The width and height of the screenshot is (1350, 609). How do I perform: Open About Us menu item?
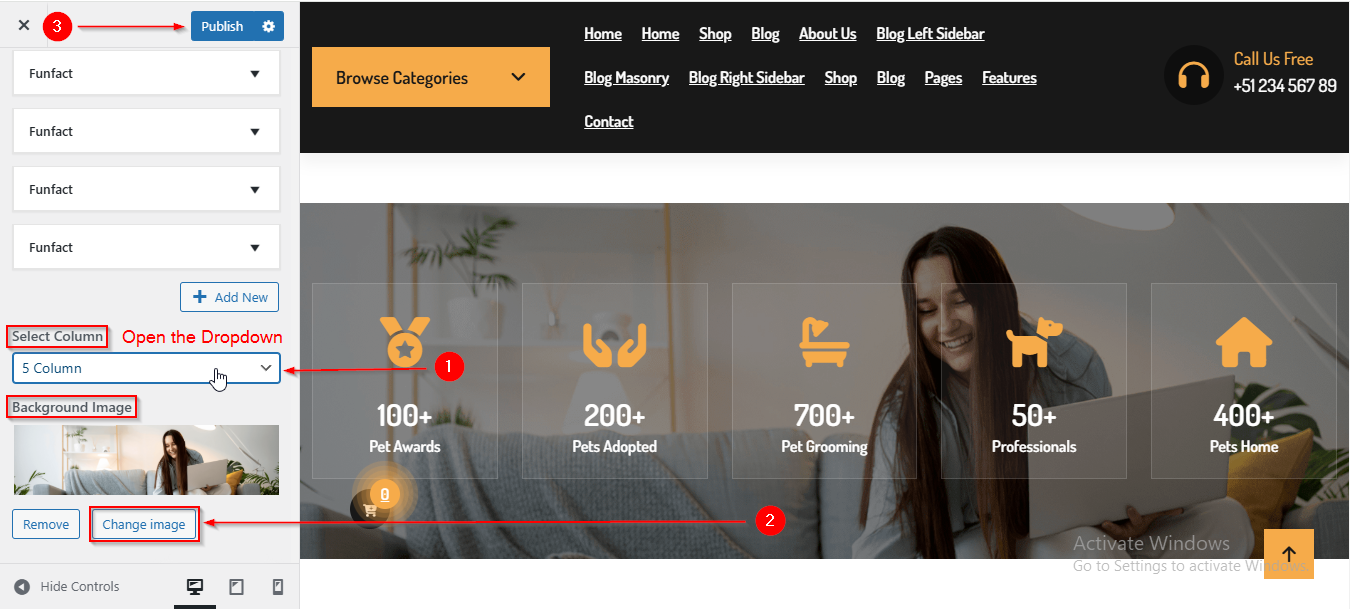827,33
